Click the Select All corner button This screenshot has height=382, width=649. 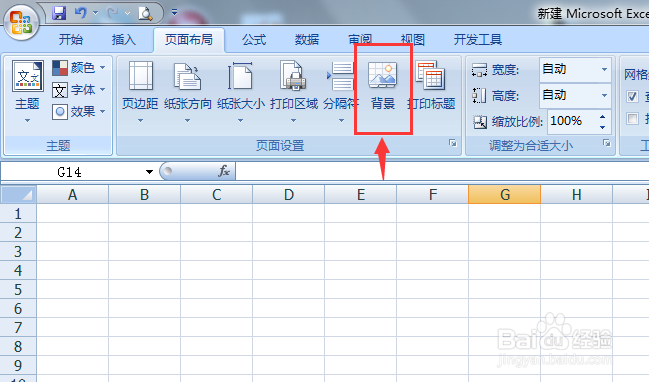[19, 195]
